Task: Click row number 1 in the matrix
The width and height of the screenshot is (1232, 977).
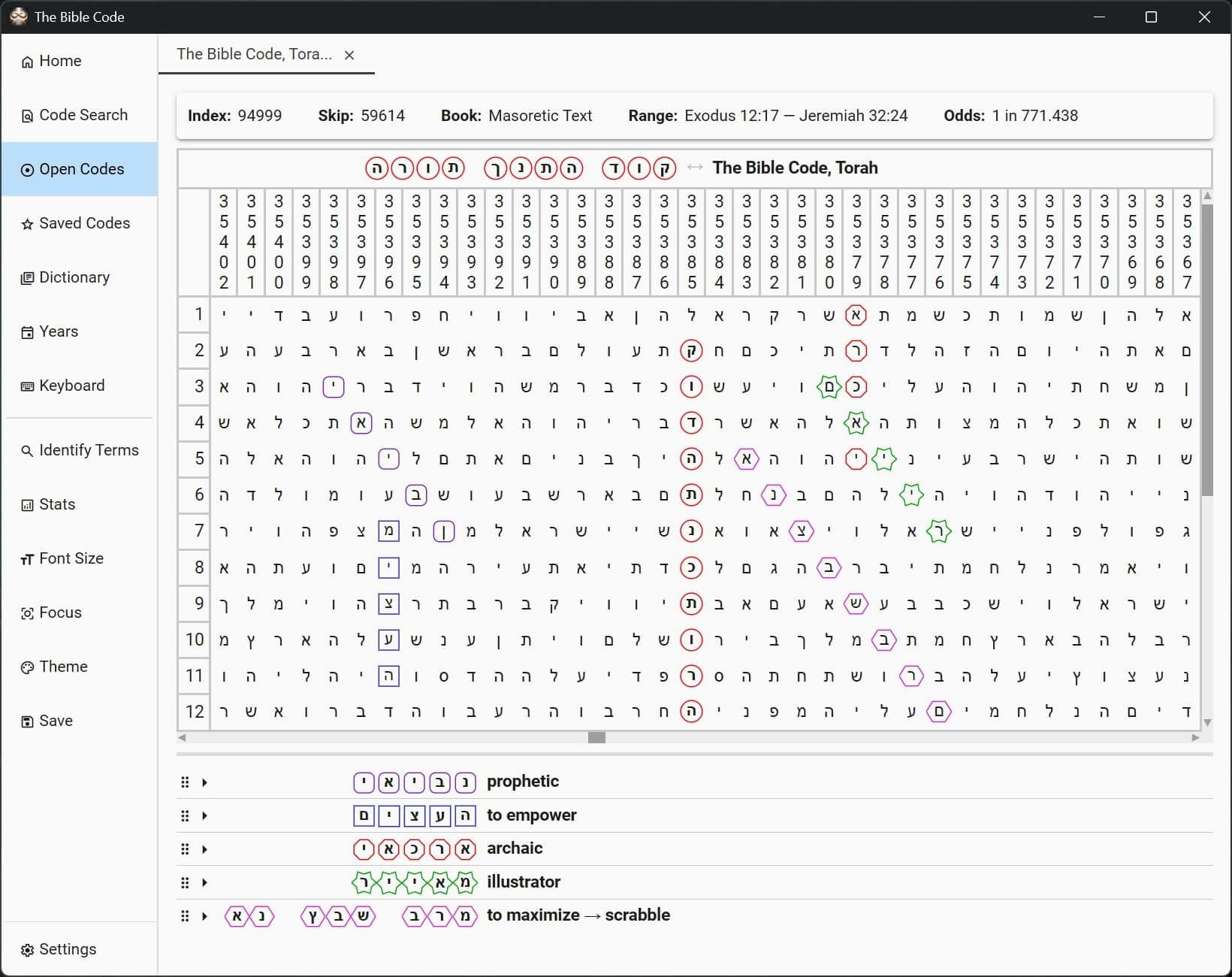Action: coord(195,315)
